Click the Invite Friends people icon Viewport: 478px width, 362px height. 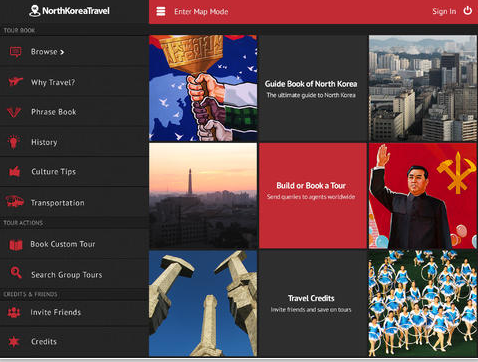[14, 312]
